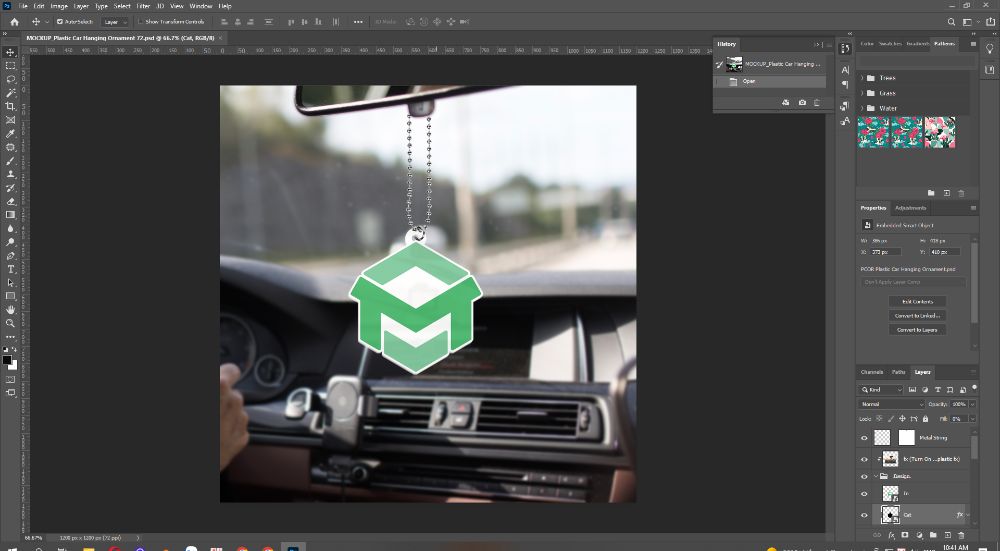Open the Image menu
The height and width of the screenshot is (551, 1000).
pos(59,6)
